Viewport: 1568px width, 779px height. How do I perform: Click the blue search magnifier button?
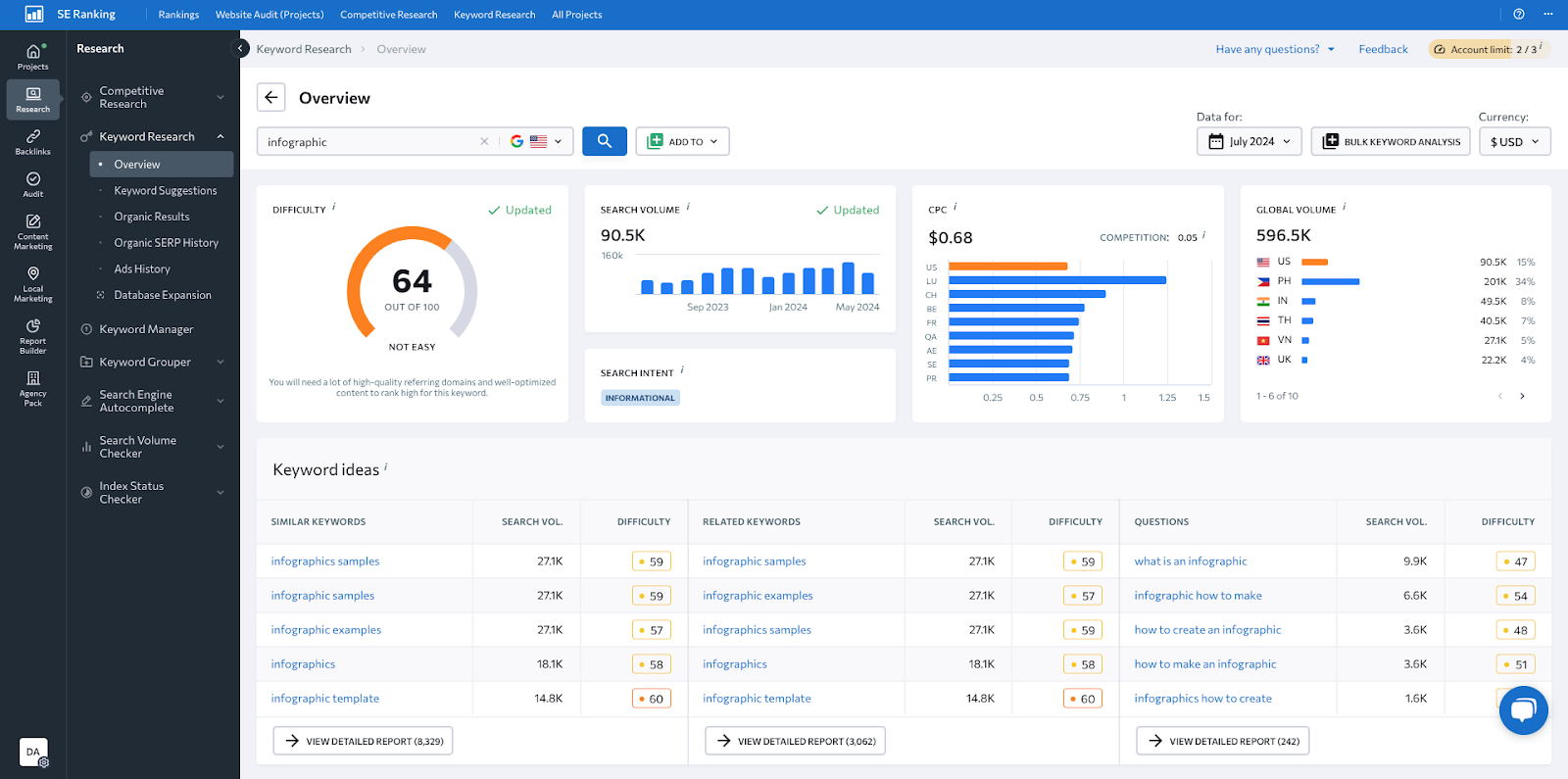[605, 141]
